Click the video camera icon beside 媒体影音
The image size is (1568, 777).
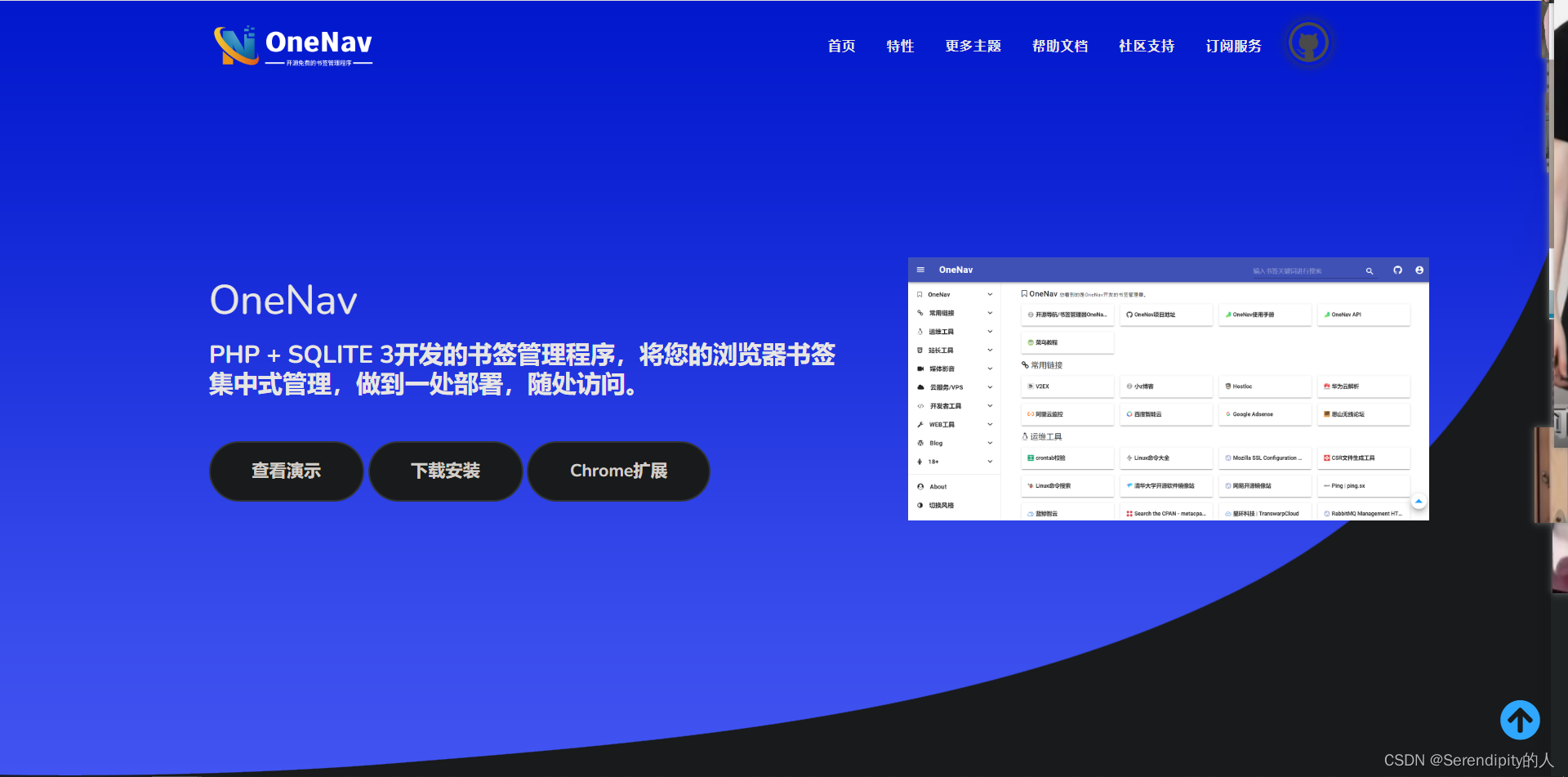[x=920, y=368]
